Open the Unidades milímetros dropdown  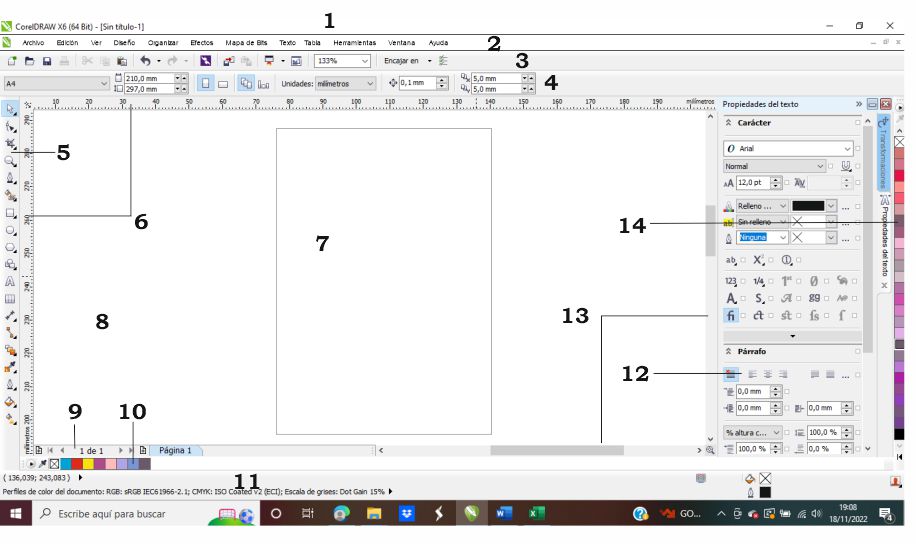pyautogui.click(x=370, y=84)
